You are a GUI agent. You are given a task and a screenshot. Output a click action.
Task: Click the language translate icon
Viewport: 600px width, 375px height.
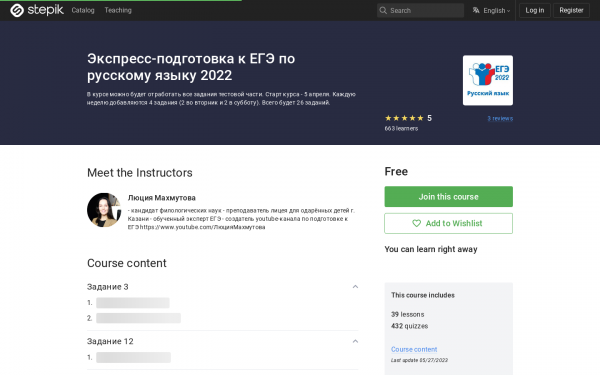pos(476,10)
